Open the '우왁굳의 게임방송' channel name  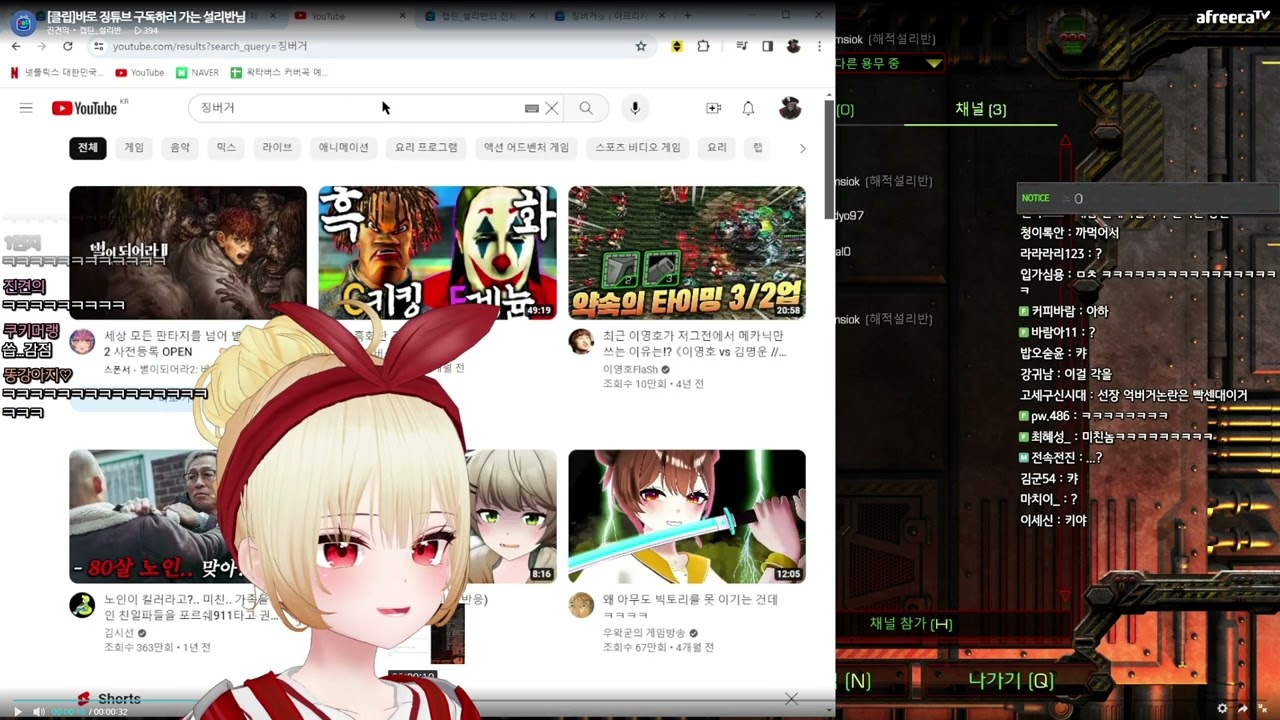[645, 633]
